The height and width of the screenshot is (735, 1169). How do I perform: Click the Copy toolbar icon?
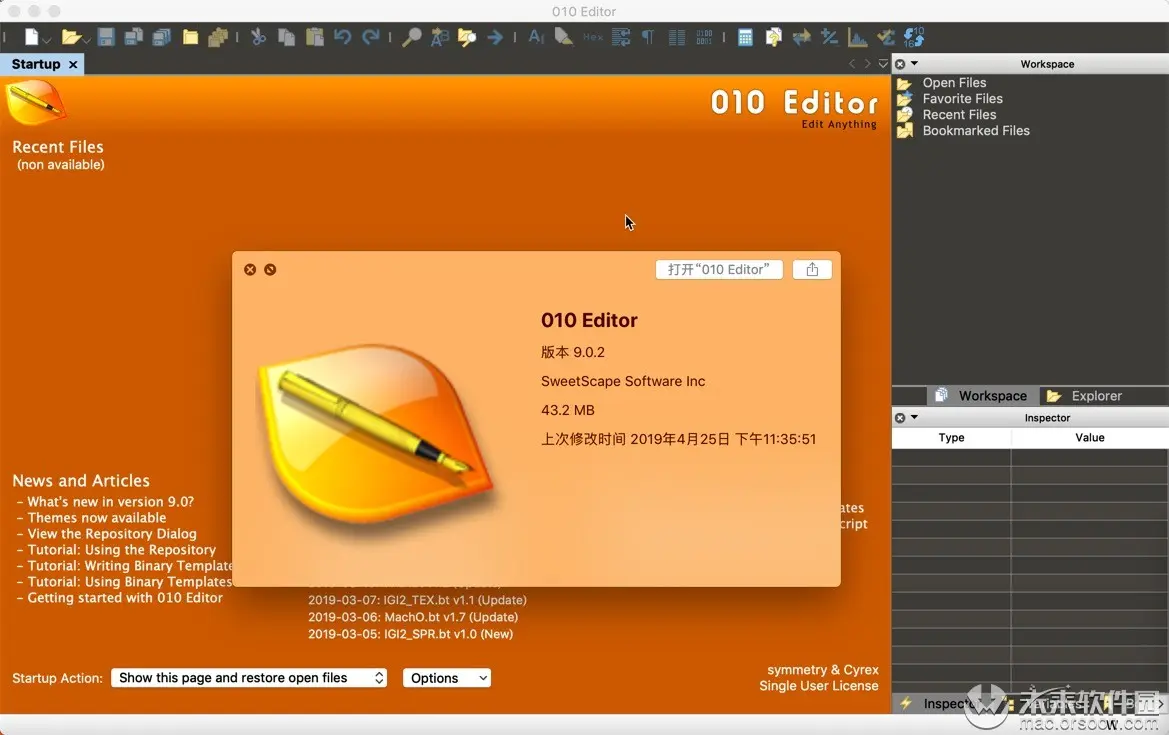(286, 37)
